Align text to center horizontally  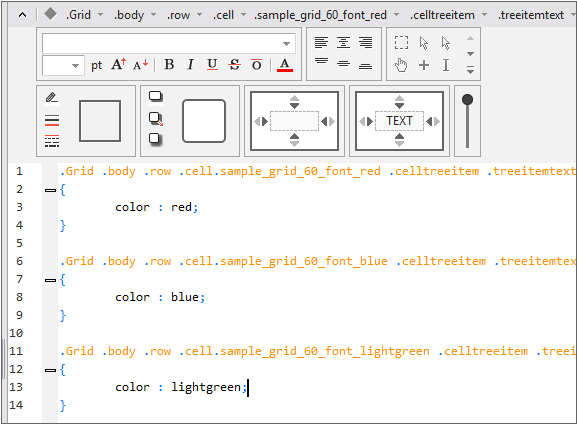343,42
